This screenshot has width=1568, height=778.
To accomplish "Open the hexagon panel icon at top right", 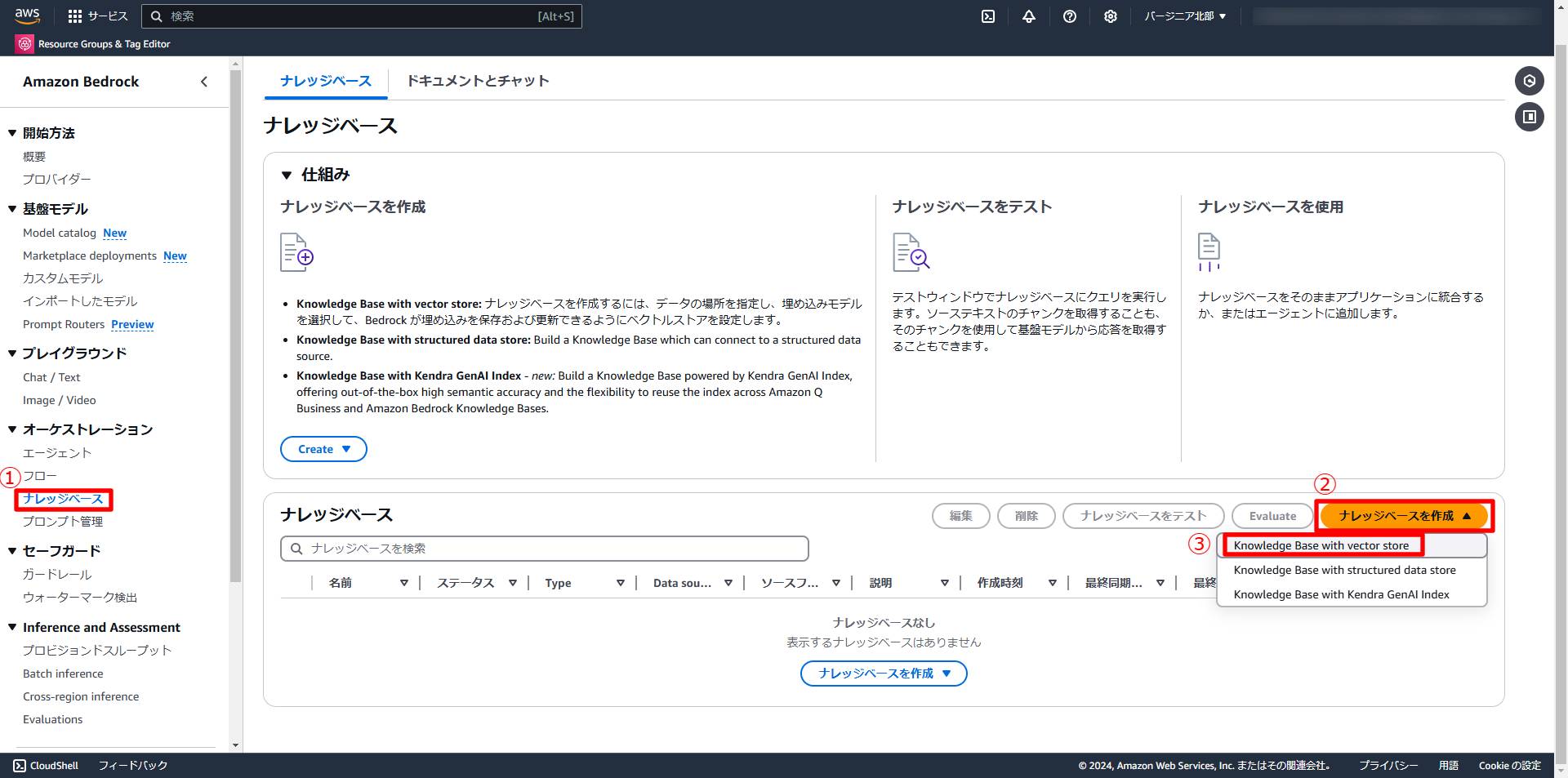I will coord(1530,81).
